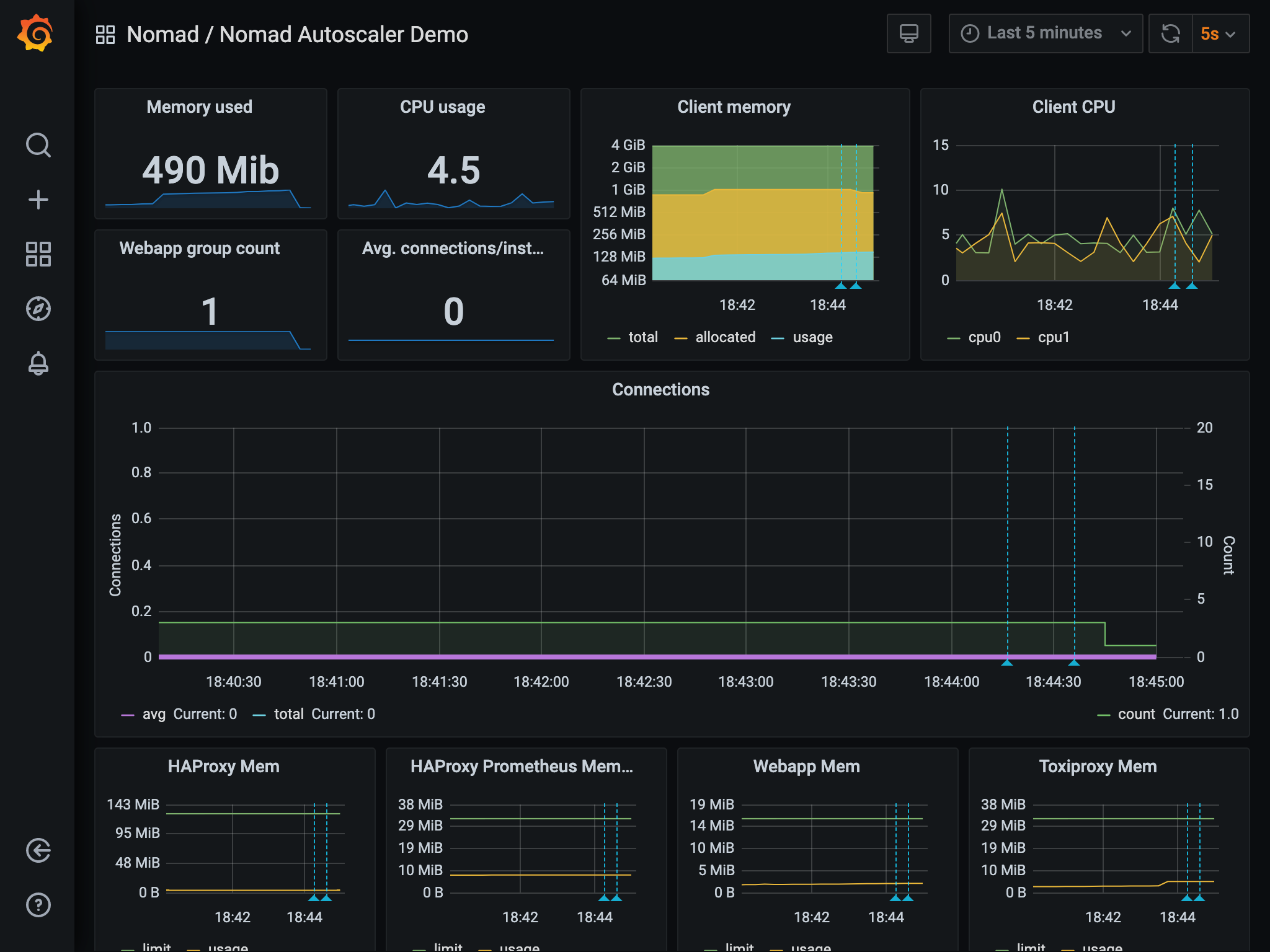The width and height of the screenshot is (1270, 952).
Task: Toggle the count series in Connections legend
Action: coord(1136,714)
